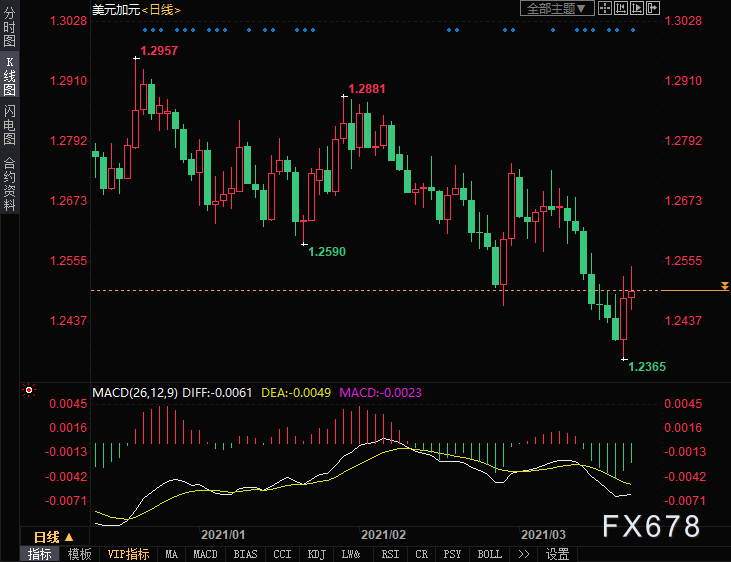731x562 pixels.
Task: Click the orange price marker arrow
Action: (x=724, y=286)
